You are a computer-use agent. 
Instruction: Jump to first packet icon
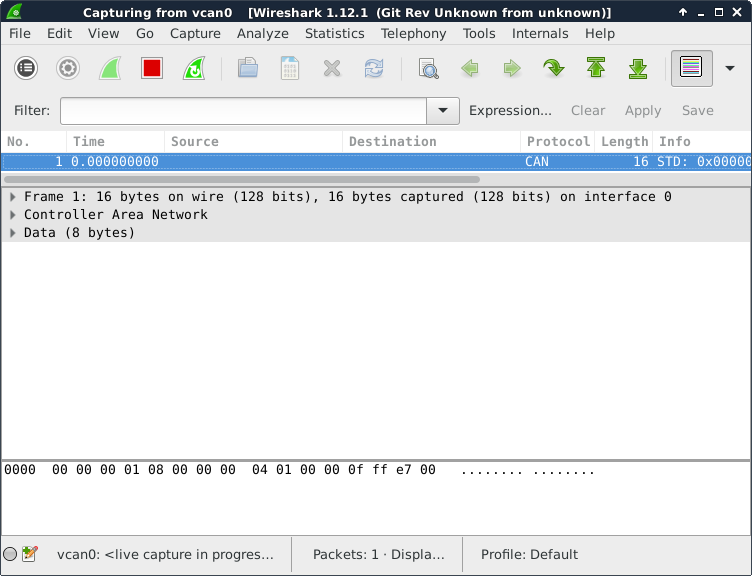pyautogui.click(x=596, y=68)
